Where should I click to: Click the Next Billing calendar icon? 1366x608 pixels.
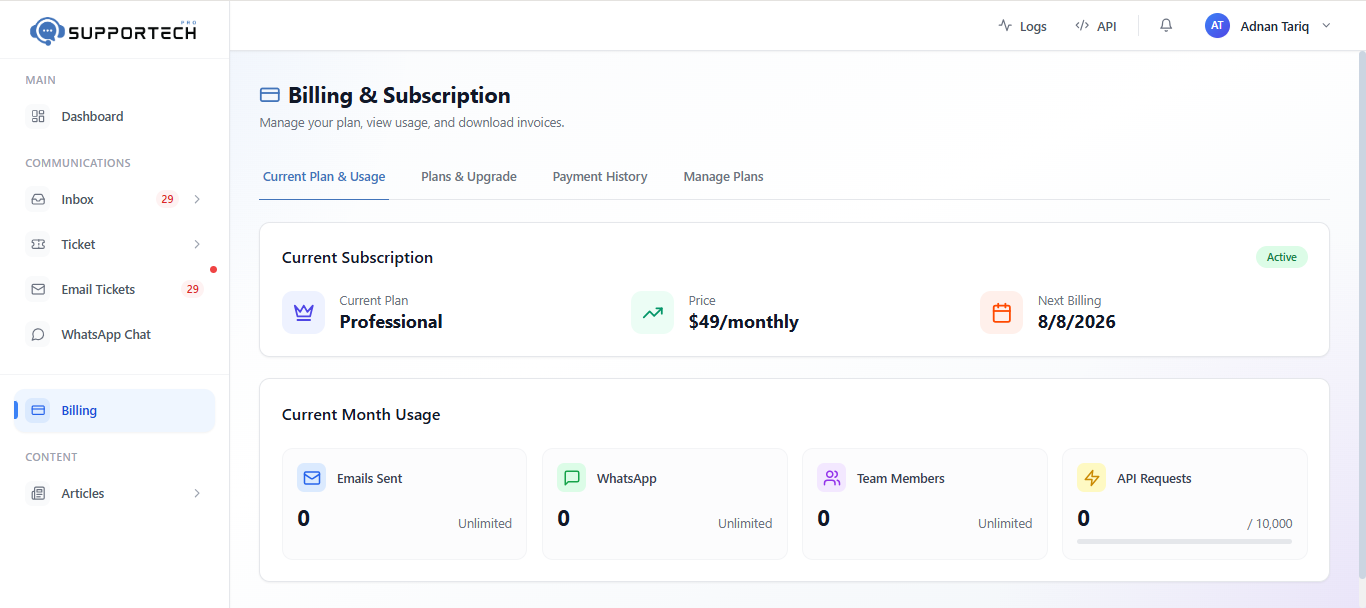coord(1002,312)
